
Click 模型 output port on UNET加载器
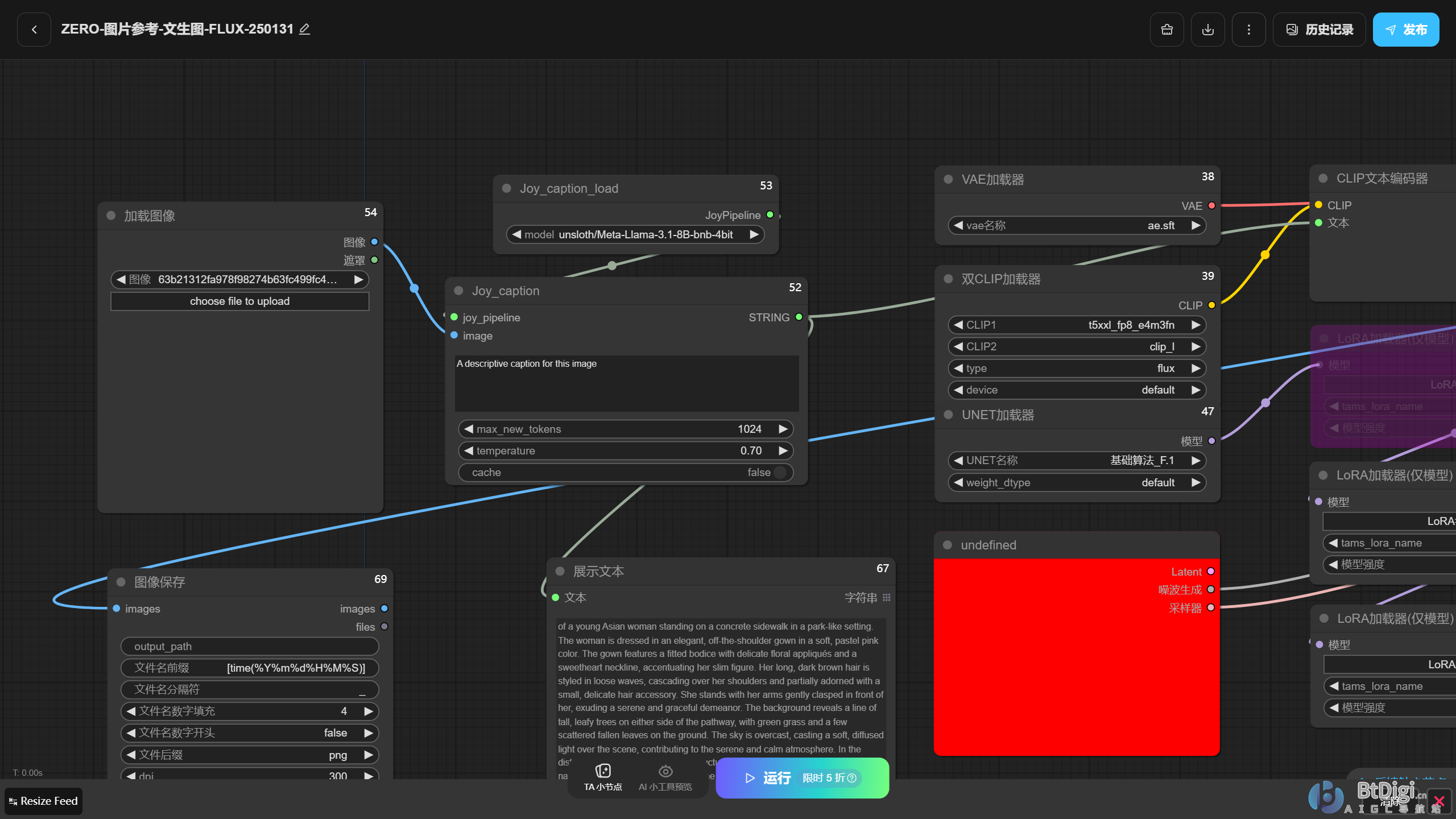coord(1211,441)
